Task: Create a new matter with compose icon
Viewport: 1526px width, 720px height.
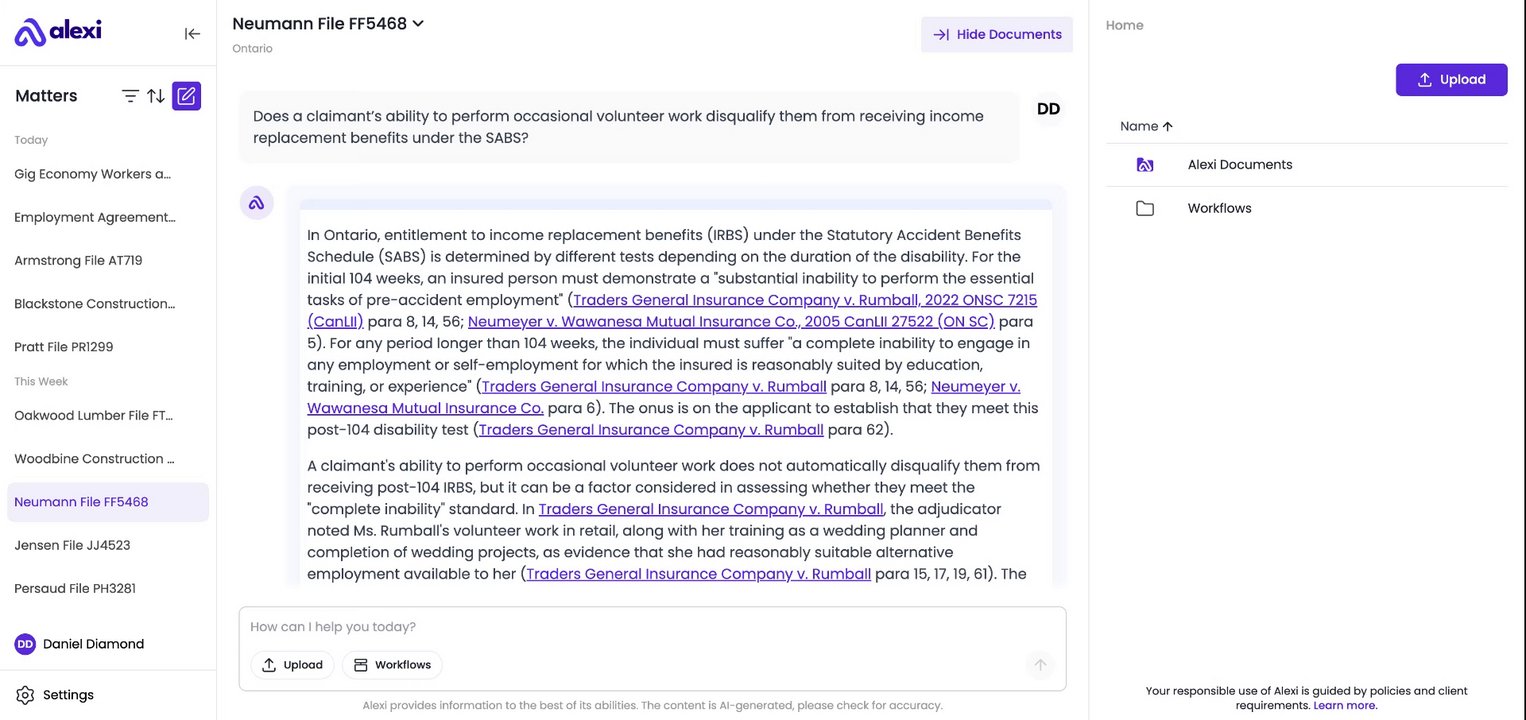Action: 186,96
